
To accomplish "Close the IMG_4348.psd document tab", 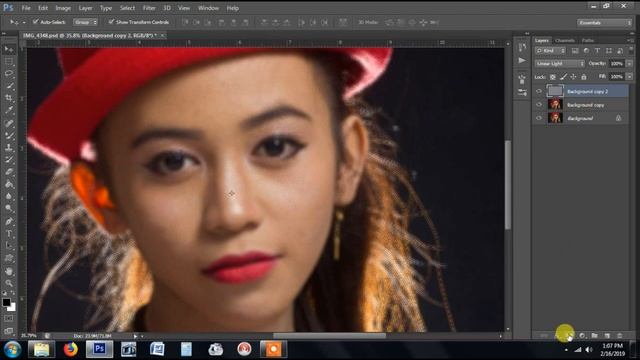I will (x=162, y=36).
